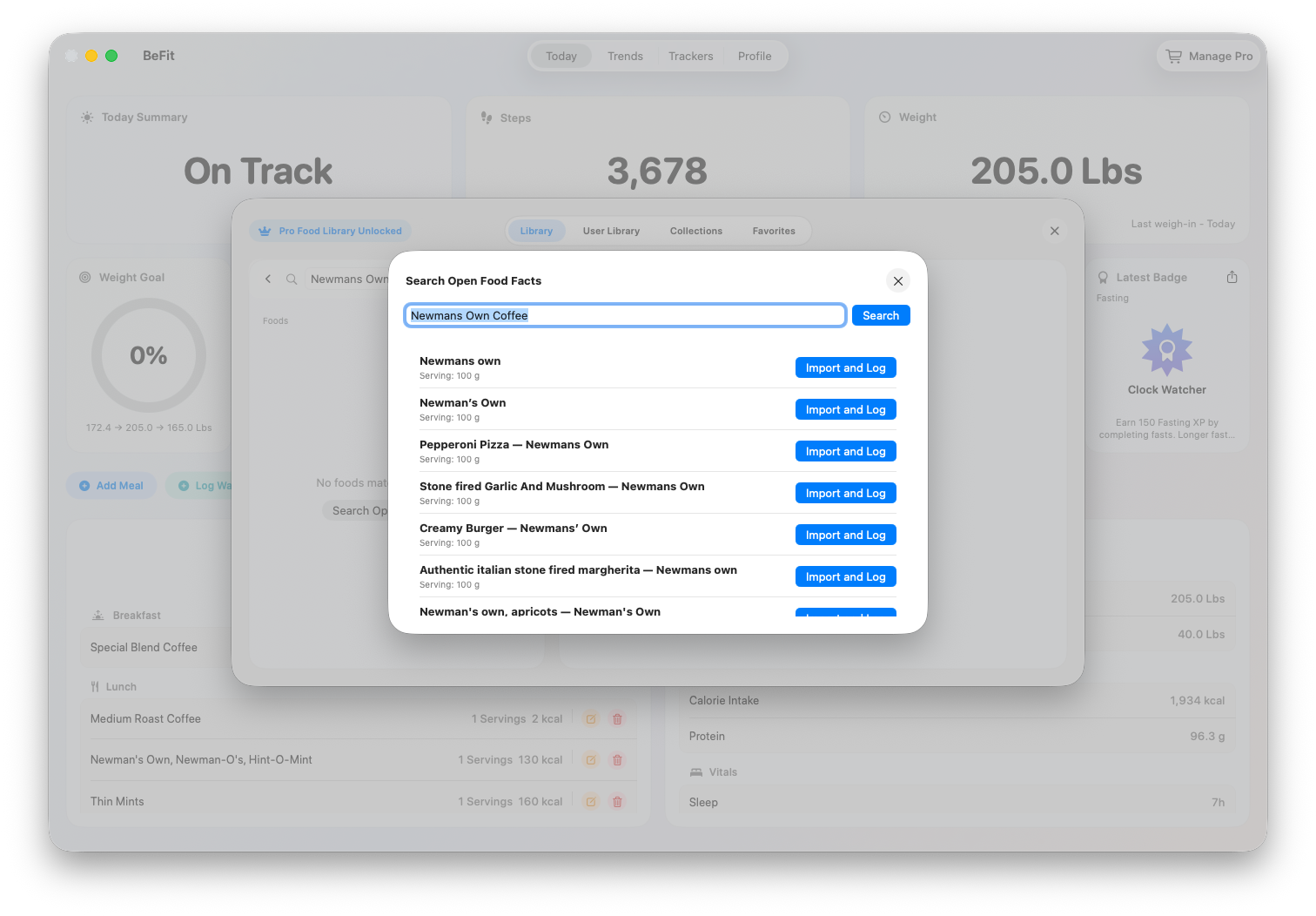Click the Calorie Intake row
Image resolution: width=1316 pixels, height=916 pixels.
click(957, 701)
